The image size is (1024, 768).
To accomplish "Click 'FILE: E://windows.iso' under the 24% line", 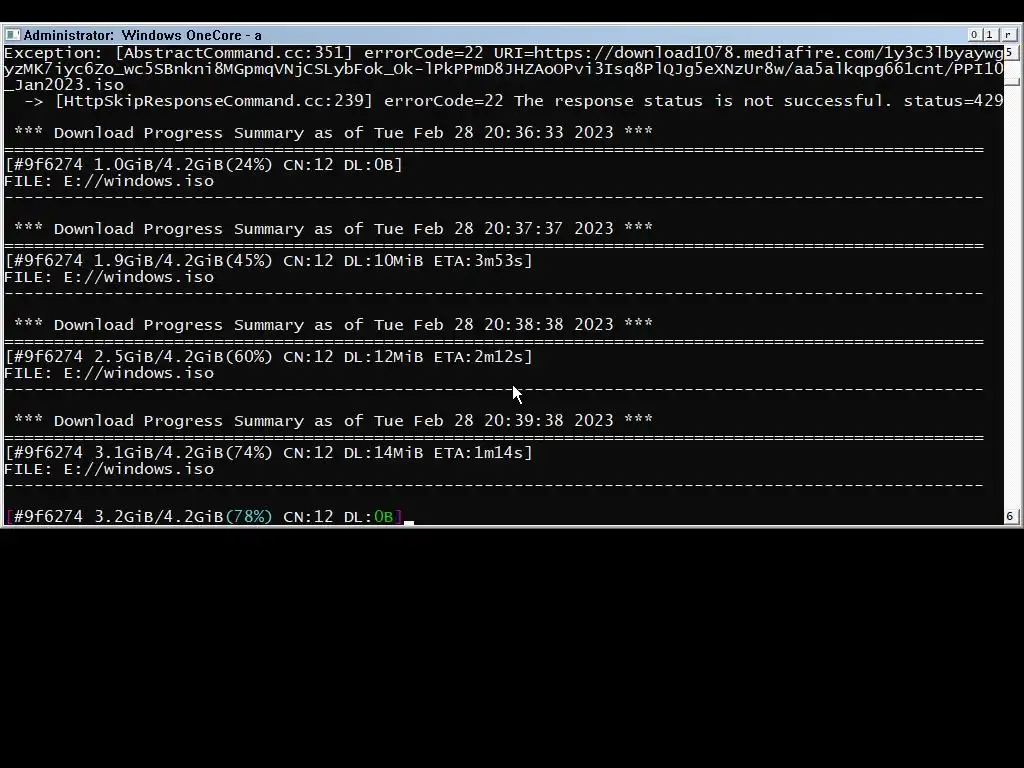I will 109,181.
